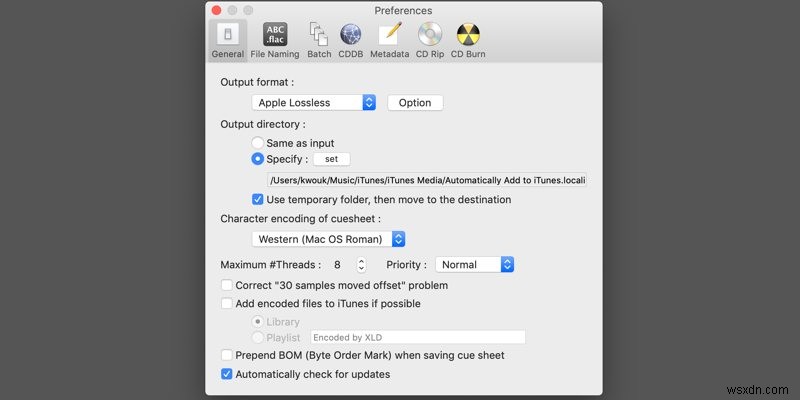
Task: Click the 'Encoded by XLD' playlist field
Action: [418, 337]
